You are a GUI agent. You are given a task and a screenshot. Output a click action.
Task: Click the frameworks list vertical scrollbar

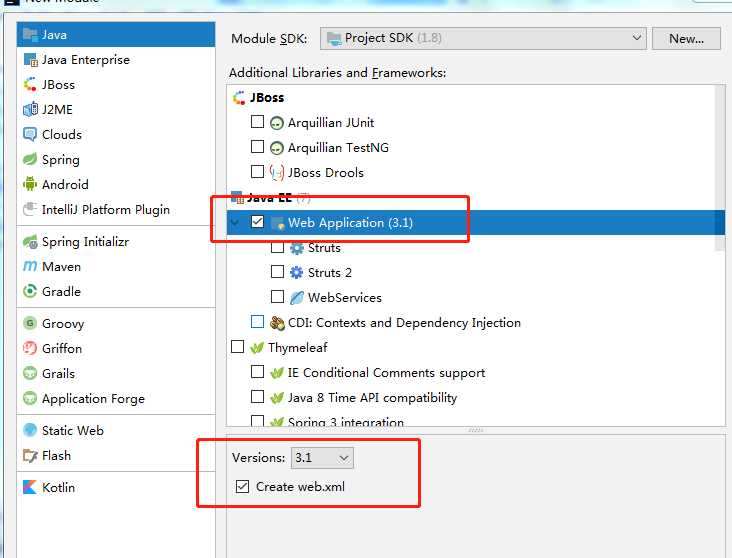pyautogui.click(x=720, y=168)
